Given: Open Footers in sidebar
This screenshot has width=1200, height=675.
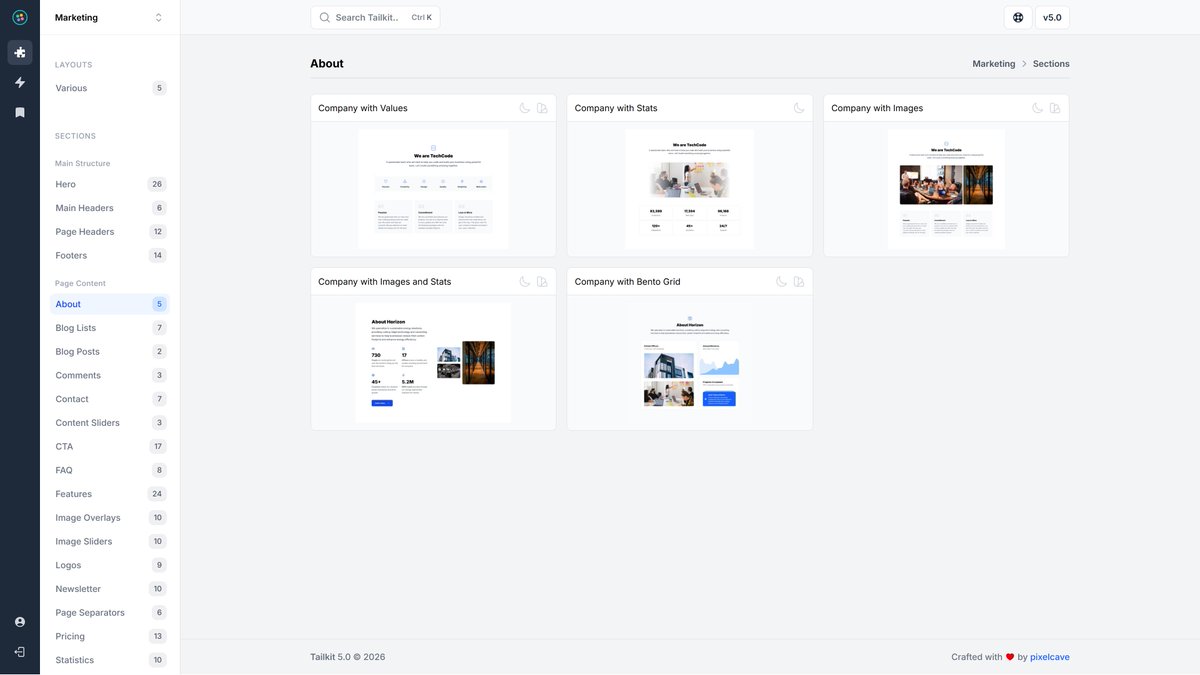Looking at the screenshot, I should pyautogui.click(x=110, y=256).
